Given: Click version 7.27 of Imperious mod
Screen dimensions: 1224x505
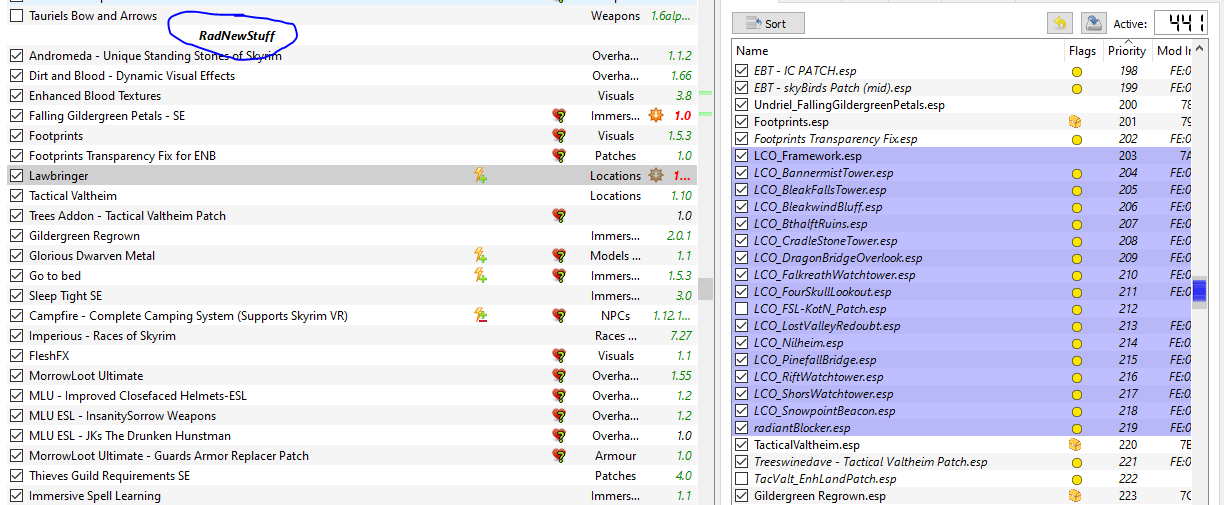Looking at the screenshot, I should 681,336.
